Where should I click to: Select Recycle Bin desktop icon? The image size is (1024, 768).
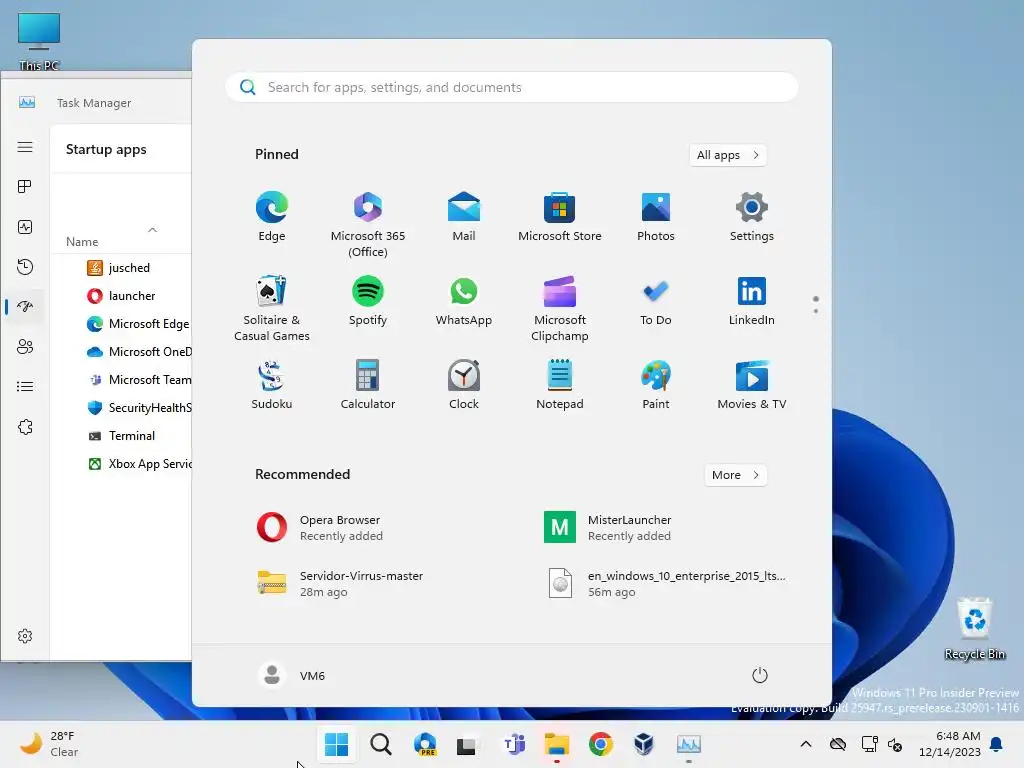point(974,628)
